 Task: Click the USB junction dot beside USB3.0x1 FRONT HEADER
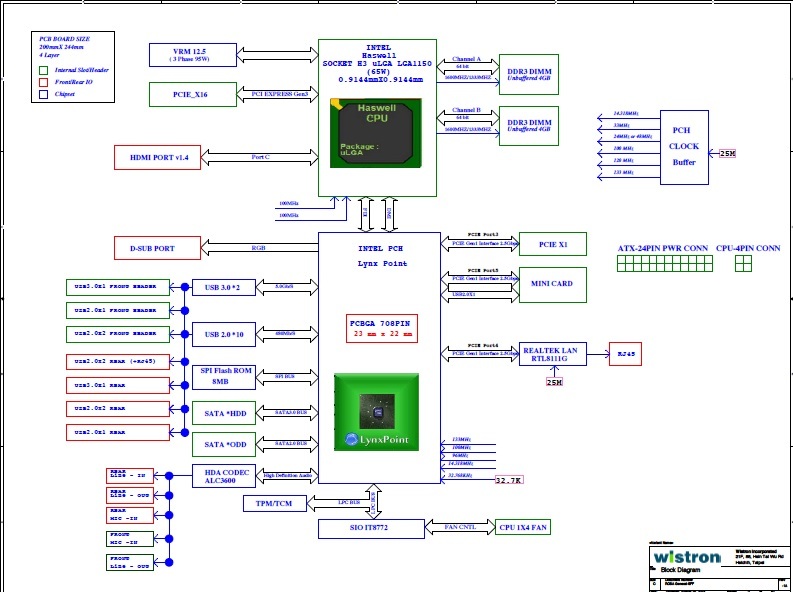click(185, 287)
